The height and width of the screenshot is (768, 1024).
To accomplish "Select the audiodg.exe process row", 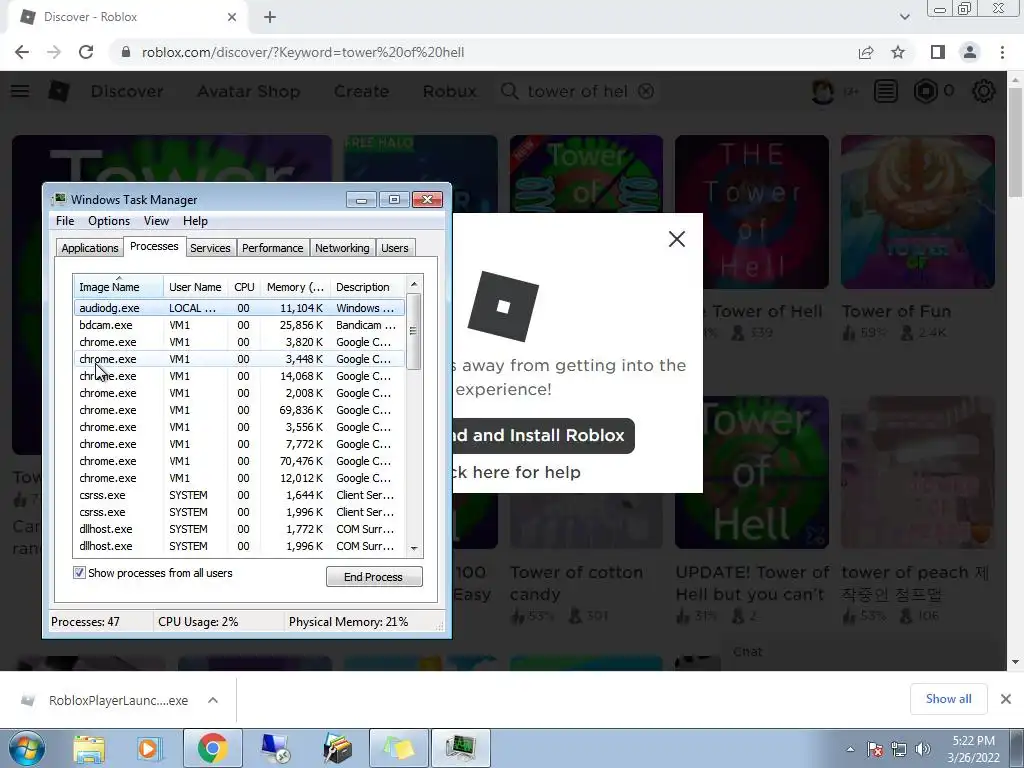I will [x=239, y=308].
